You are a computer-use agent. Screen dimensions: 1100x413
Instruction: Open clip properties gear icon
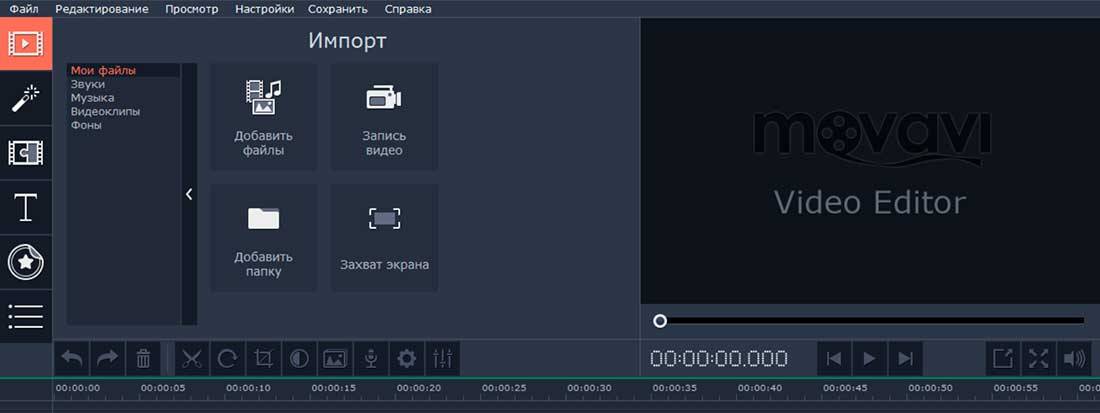point(406,358)
